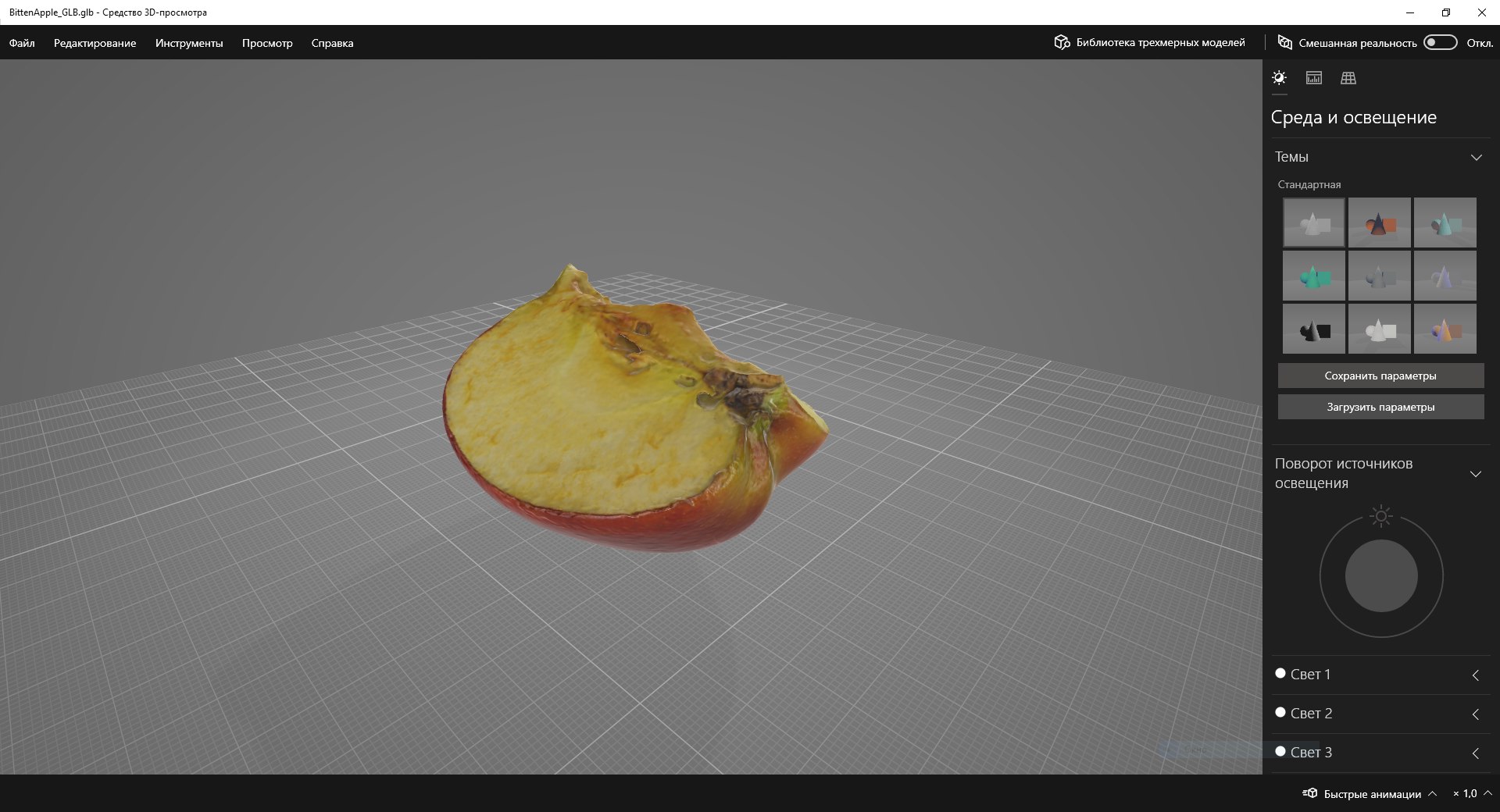The image size is (1500, 812).
Task: Select the purple pyramid theme thumbnail
Action: click(1445, 276)
